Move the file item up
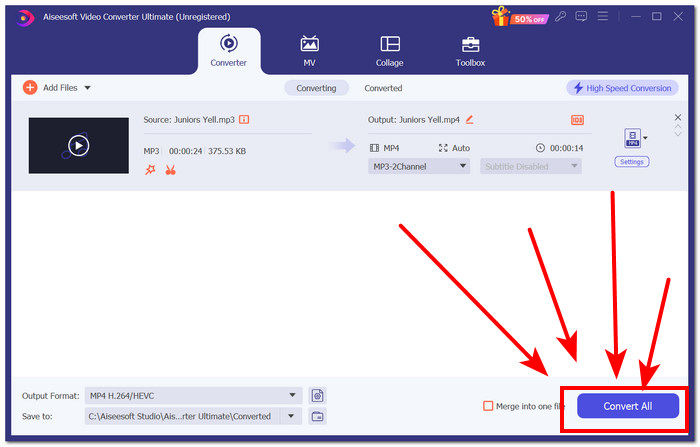 [x=678, y=127]
